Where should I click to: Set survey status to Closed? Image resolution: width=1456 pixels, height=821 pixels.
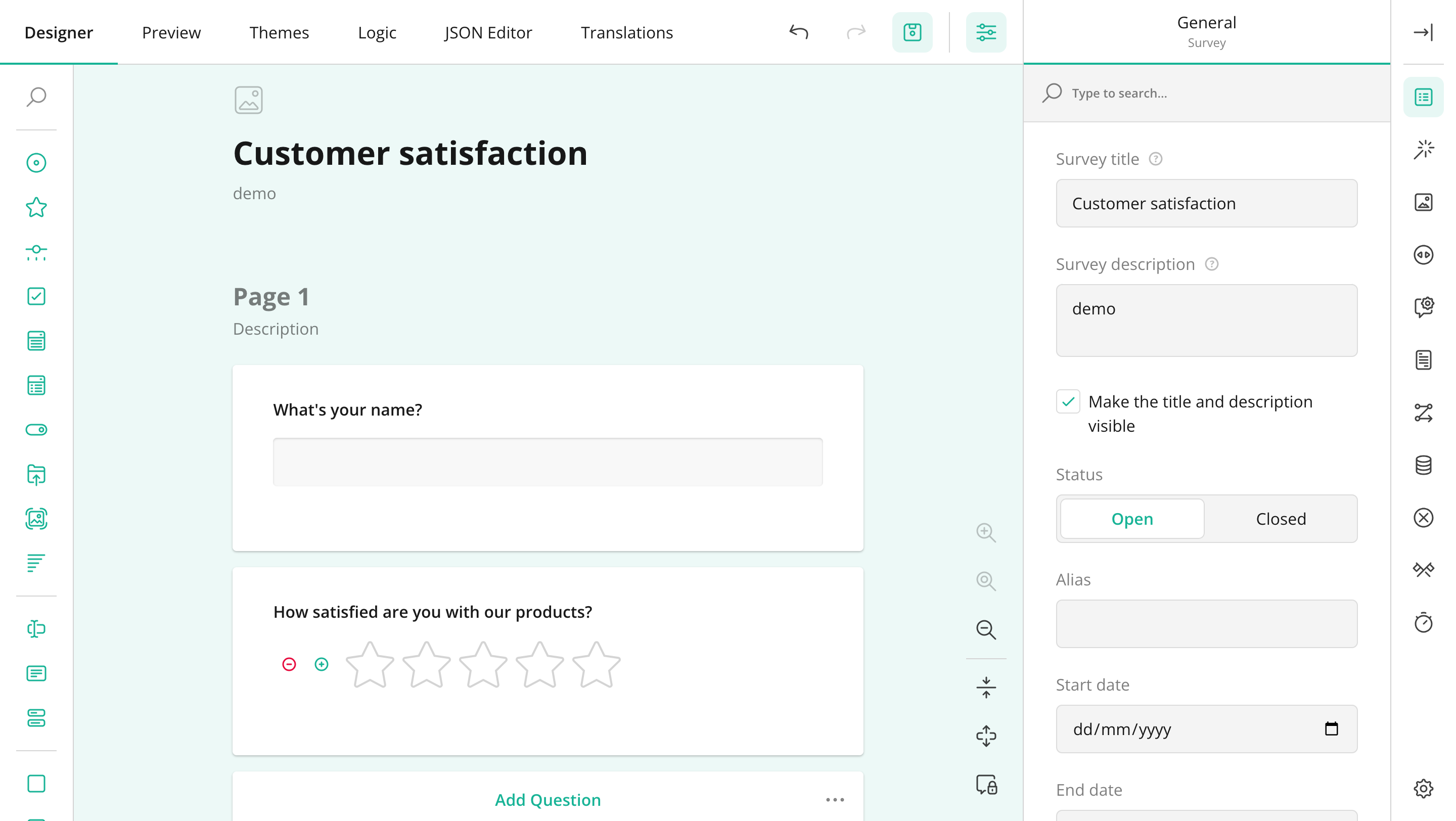pos(1280,519)
